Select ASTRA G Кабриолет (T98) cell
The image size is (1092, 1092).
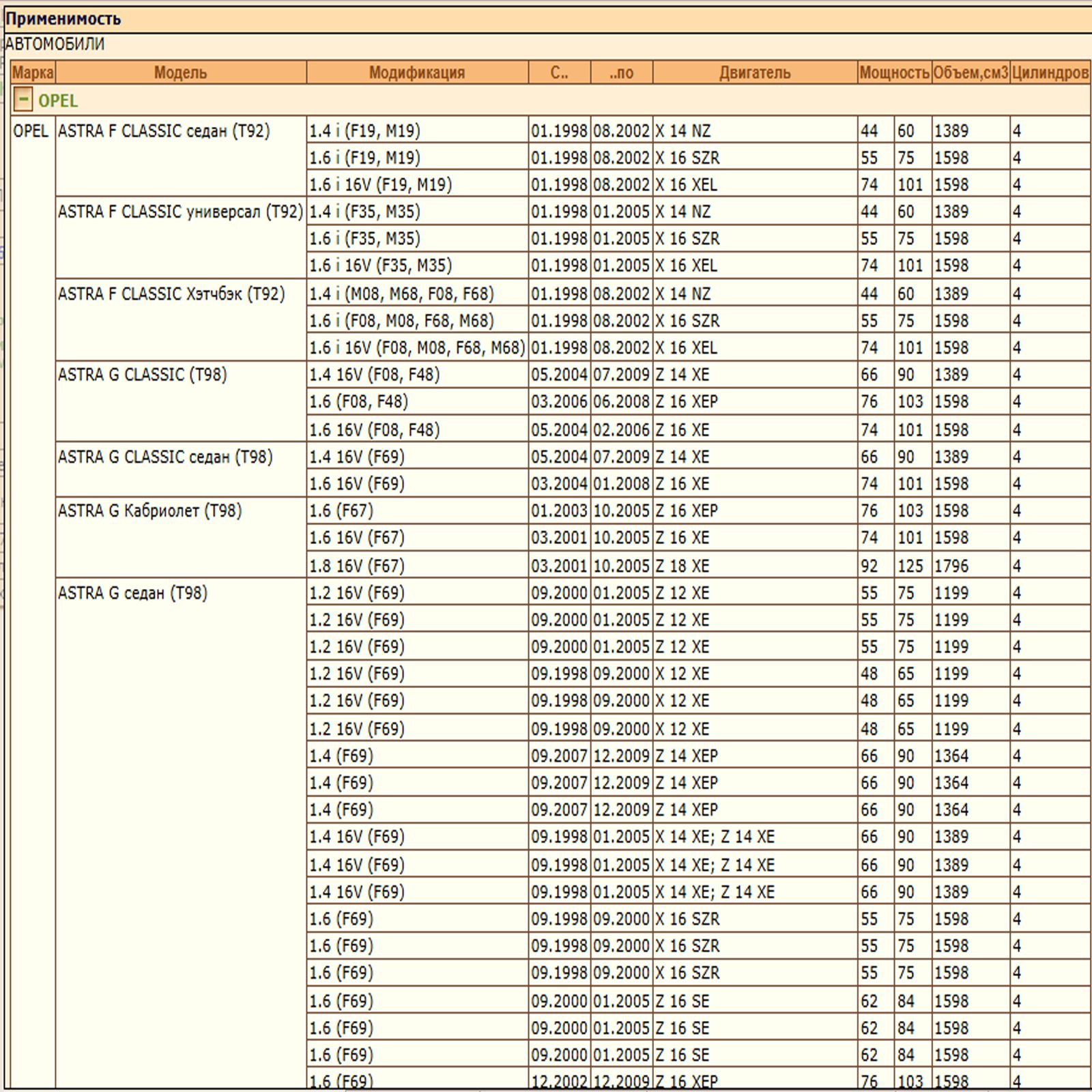(x=181, y=537)
